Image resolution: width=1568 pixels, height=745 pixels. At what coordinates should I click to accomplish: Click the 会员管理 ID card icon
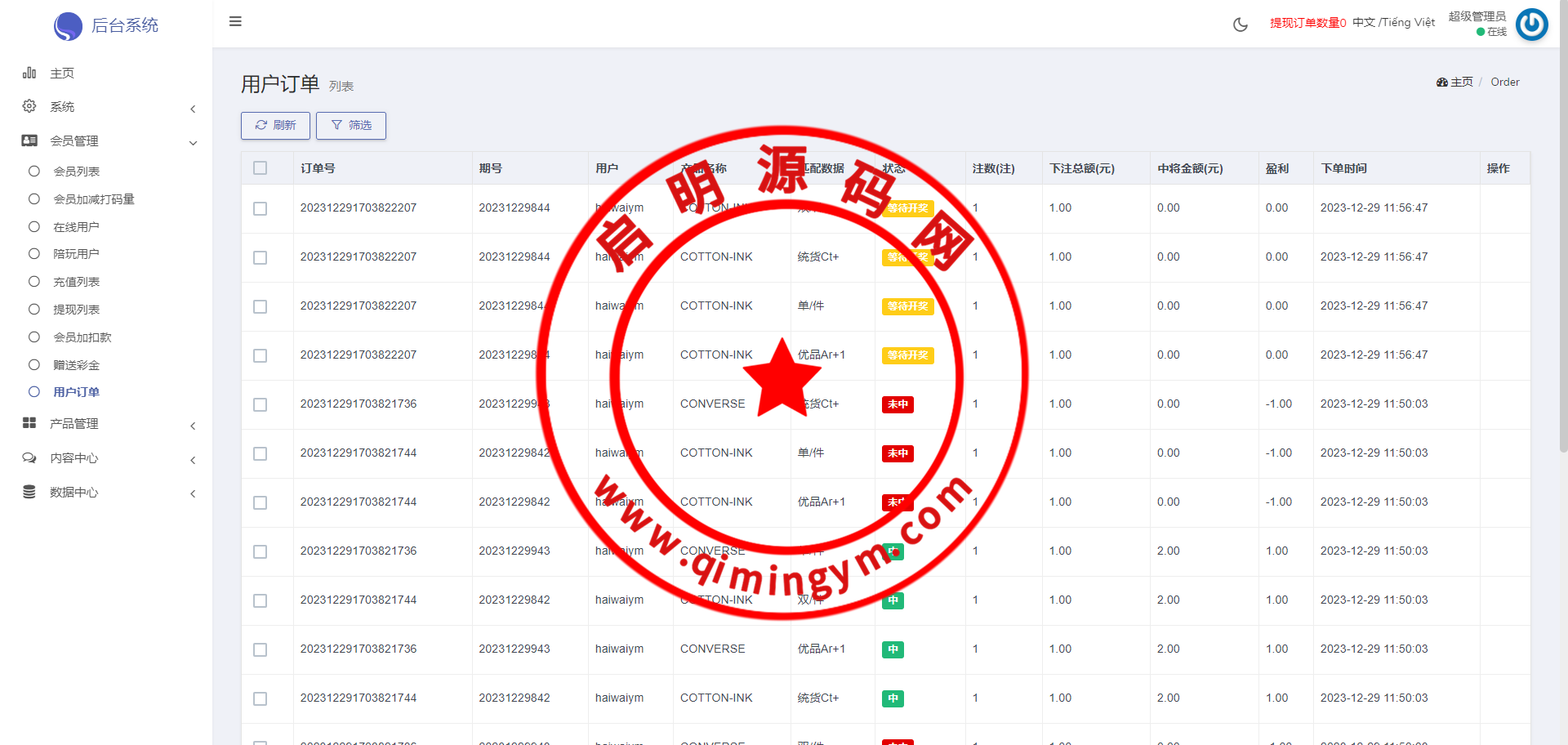click(x=29, y=141)
